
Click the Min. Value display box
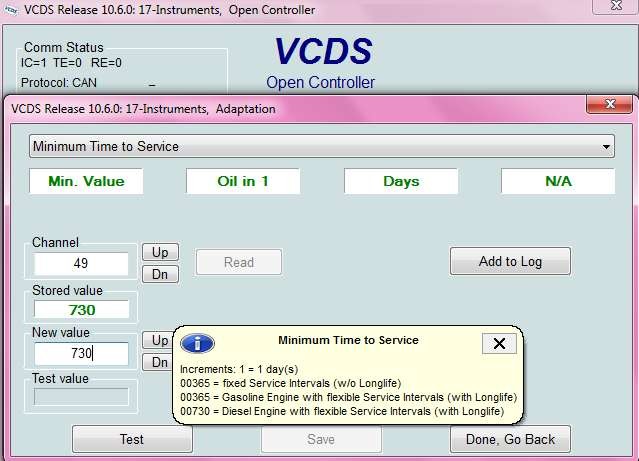tap(86, 181)
